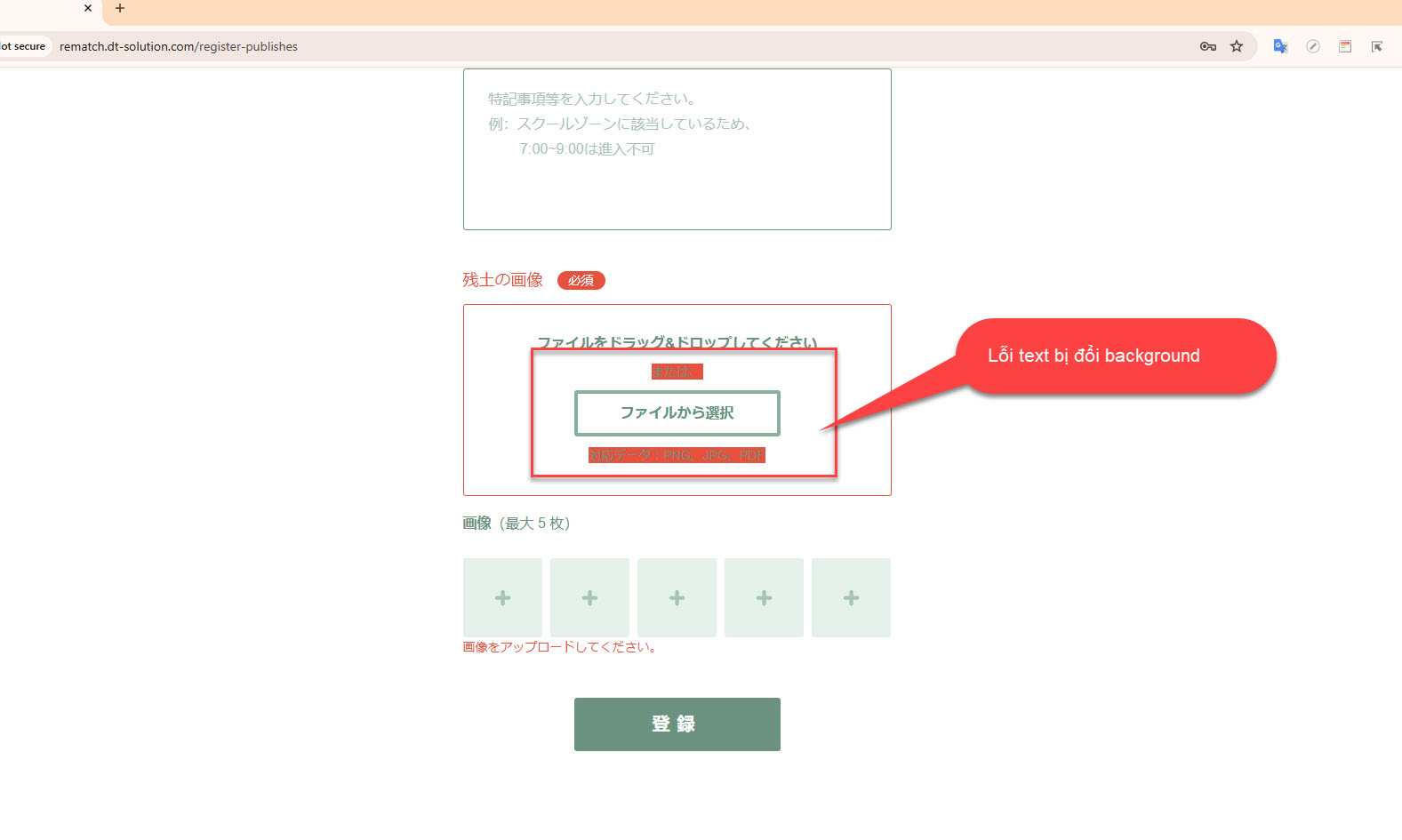Bookmark this page with the star icon
Screen dimensions: 1402x840
1237,46
